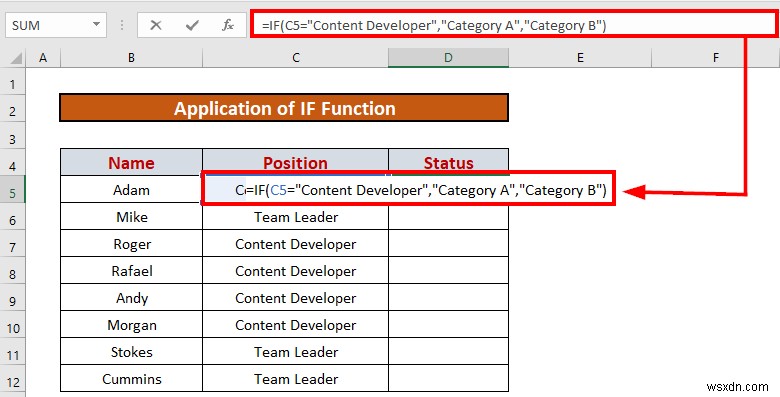Select empty Status cell for Andy

(x=448, y=298)
